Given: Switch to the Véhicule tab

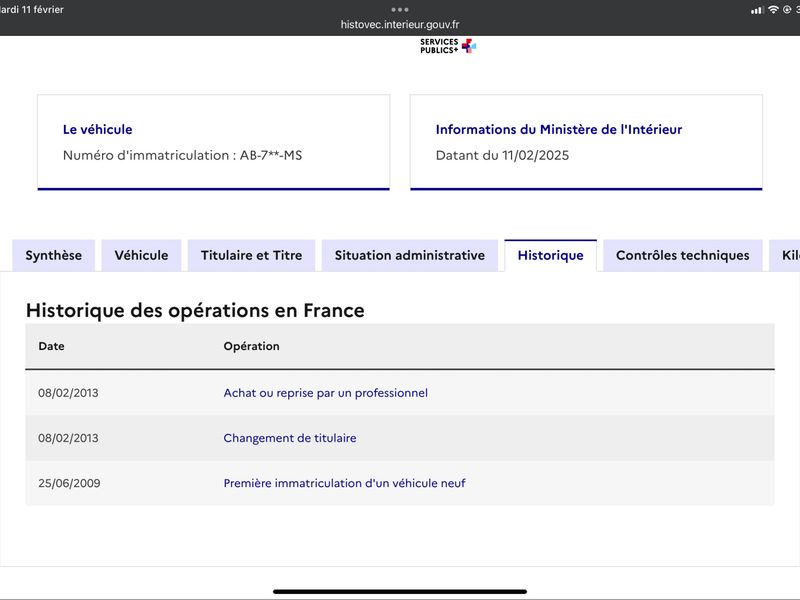Looking at the screenshot, I should pyautogui.click(x=141, y=255).
